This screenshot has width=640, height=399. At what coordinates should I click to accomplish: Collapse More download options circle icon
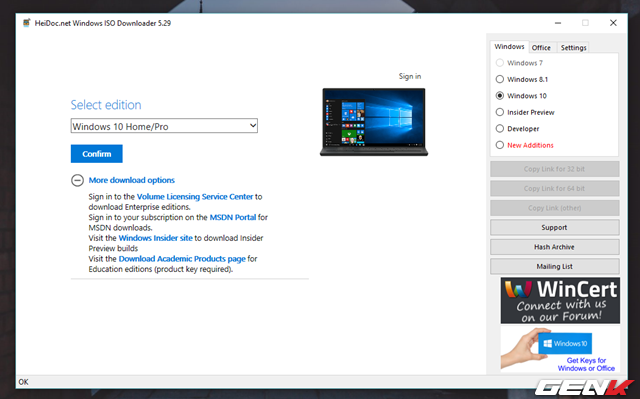point(77,180)
